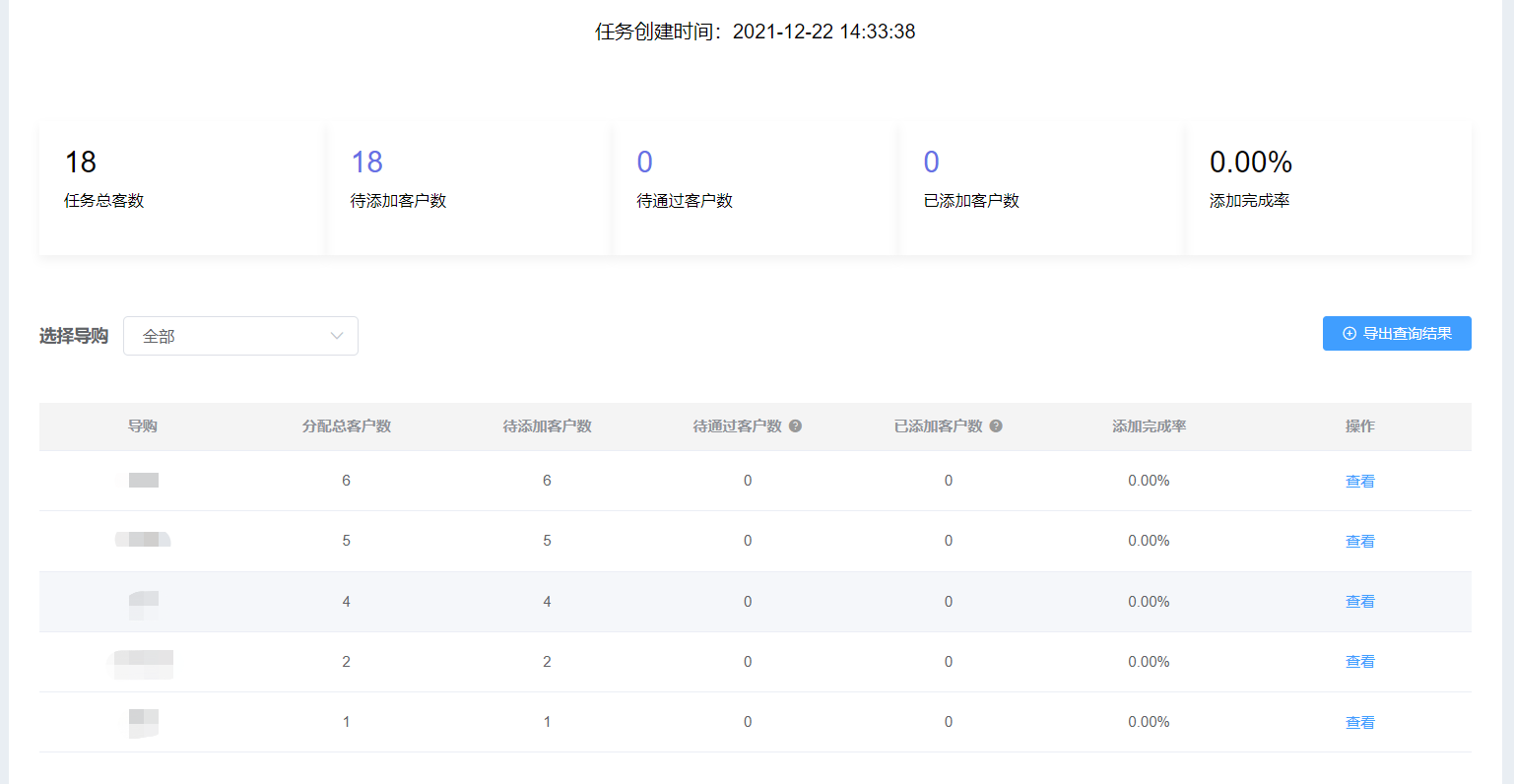Click the 0.00% 添加完成率 summary card

coord(1329,187)
